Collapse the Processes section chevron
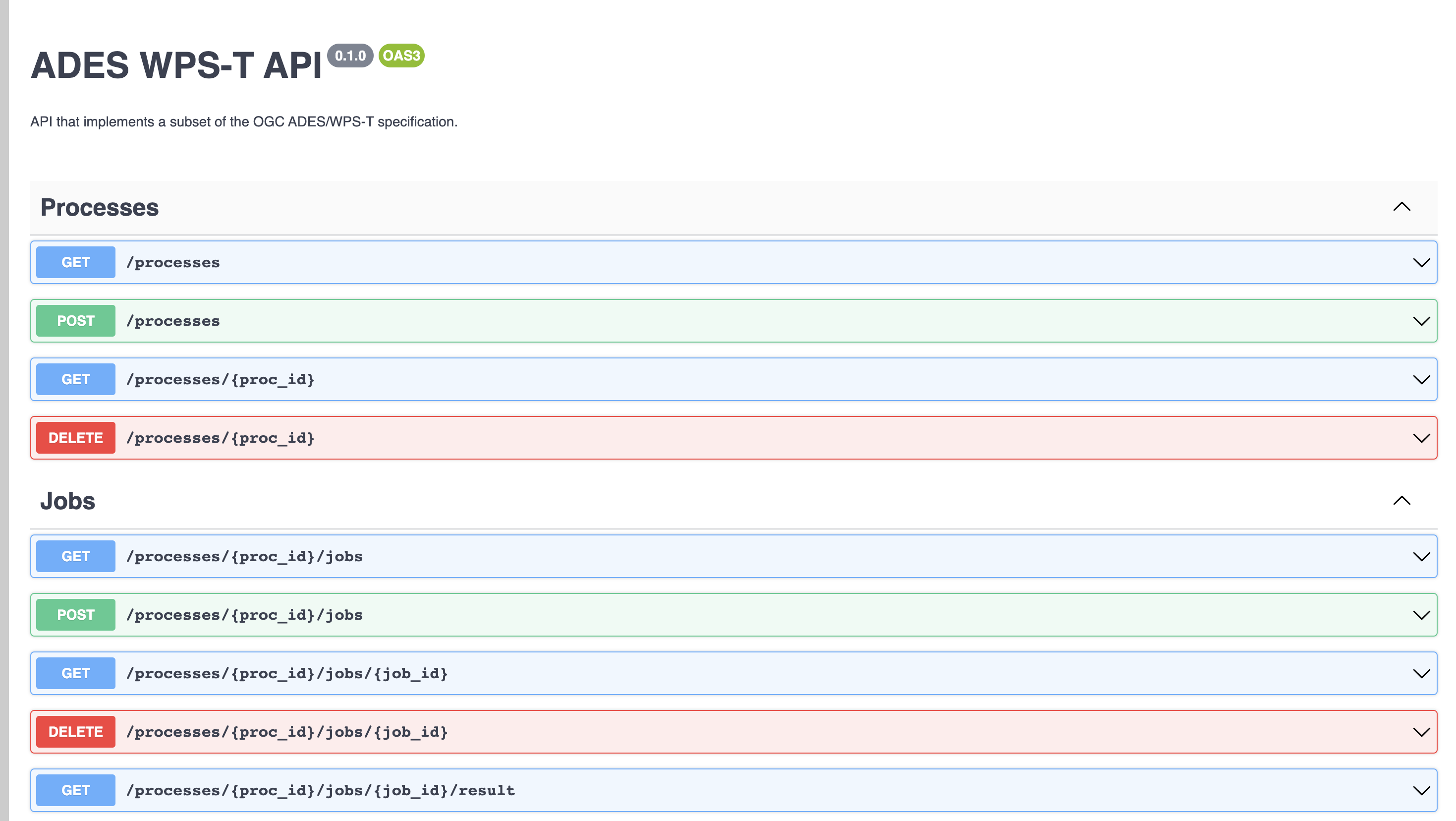 1401,207
